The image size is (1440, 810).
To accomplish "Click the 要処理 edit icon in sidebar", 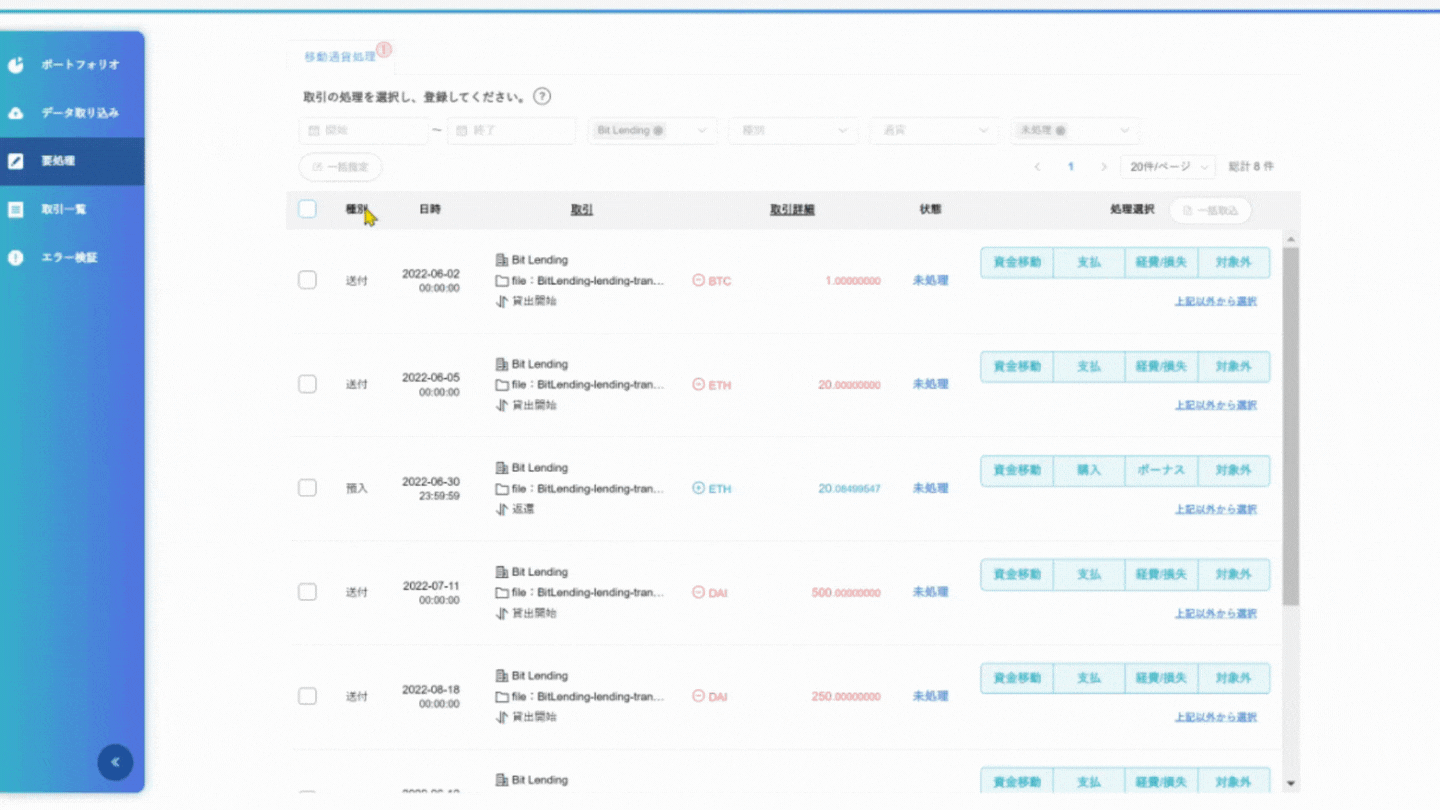I will point(16,161).
